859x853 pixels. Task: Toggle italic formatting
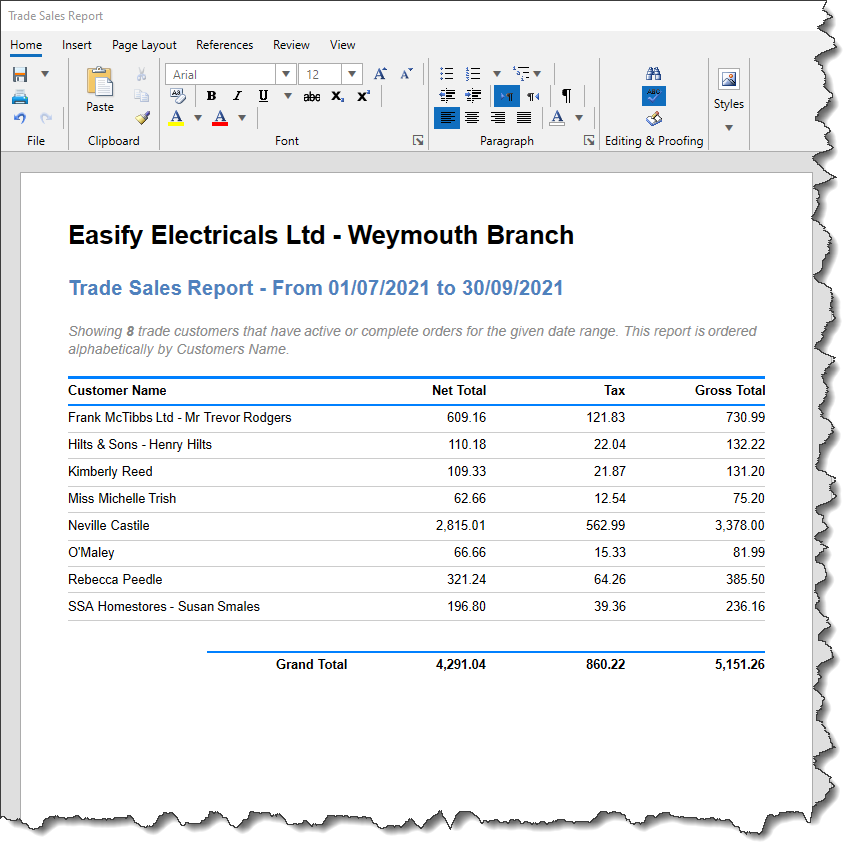coord(237,96)
